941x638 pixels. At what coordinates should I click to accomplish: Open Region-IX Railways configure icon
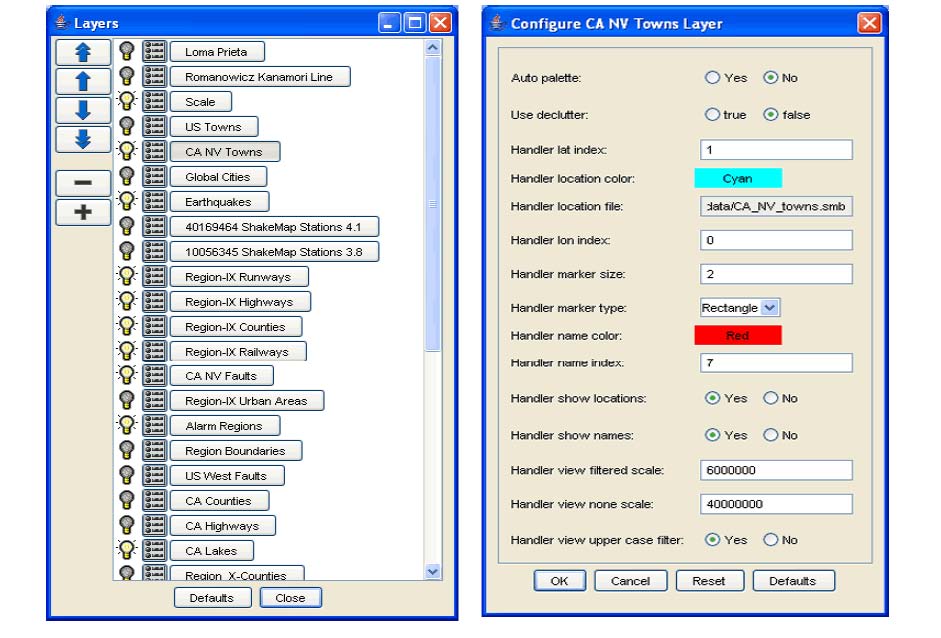coord(154,352)
